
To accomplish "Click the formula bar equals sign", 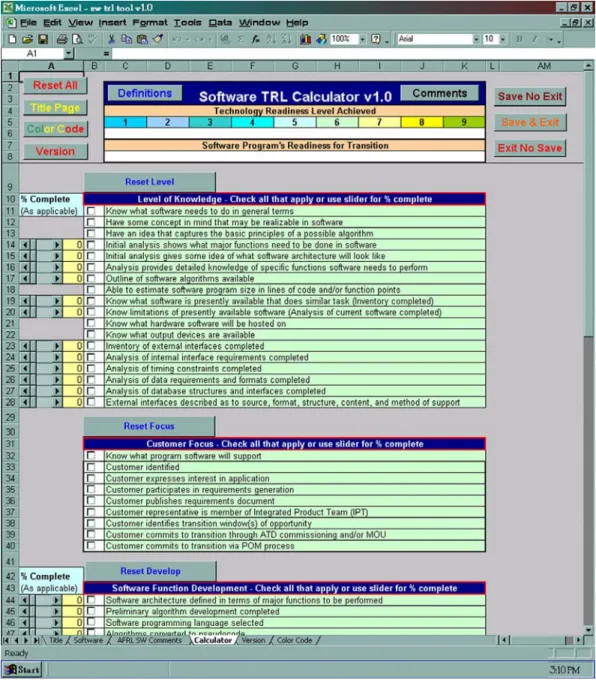I will click(106, 54).
